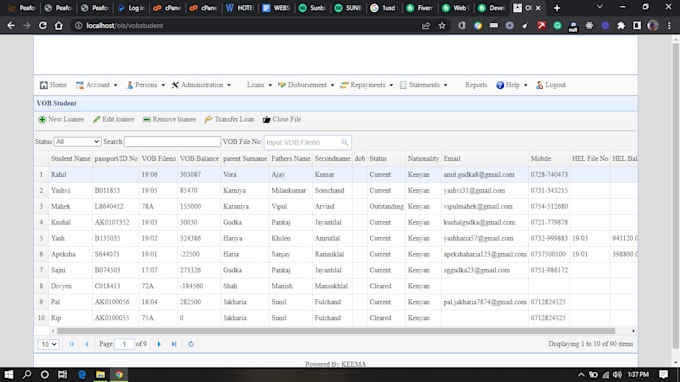Click the horizontal scrollbar of the grid
This screenshot has height=382, width=680.
click(x=336, y=331)
